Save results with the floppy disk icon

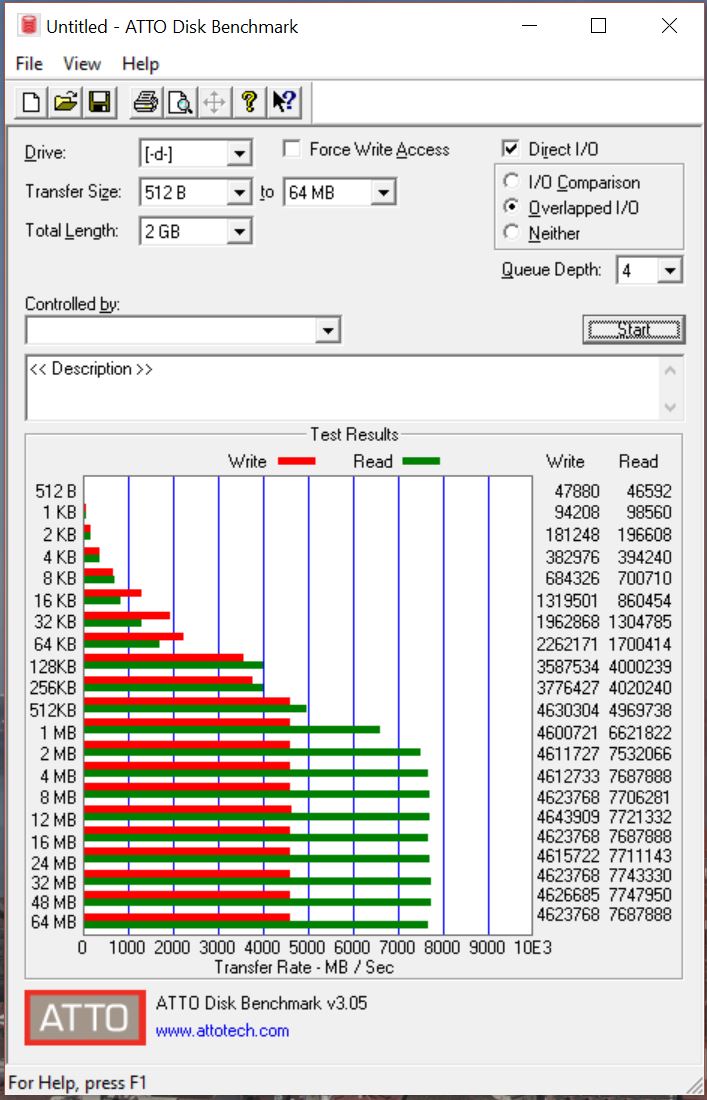pos(99,101)
